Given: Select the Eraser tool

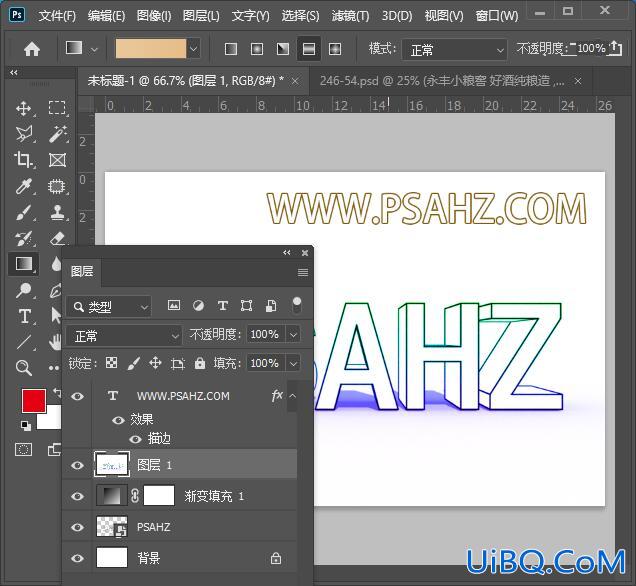Looking at the screenshot, I should pyautogui.click(x=58, y=238).
